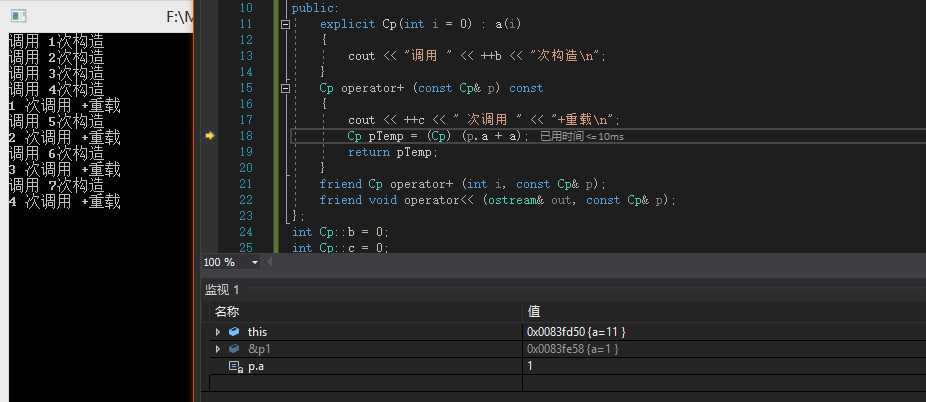Click the blue object icon beside 'this'
Screen dimensions: 926x402
click(234, 331)
